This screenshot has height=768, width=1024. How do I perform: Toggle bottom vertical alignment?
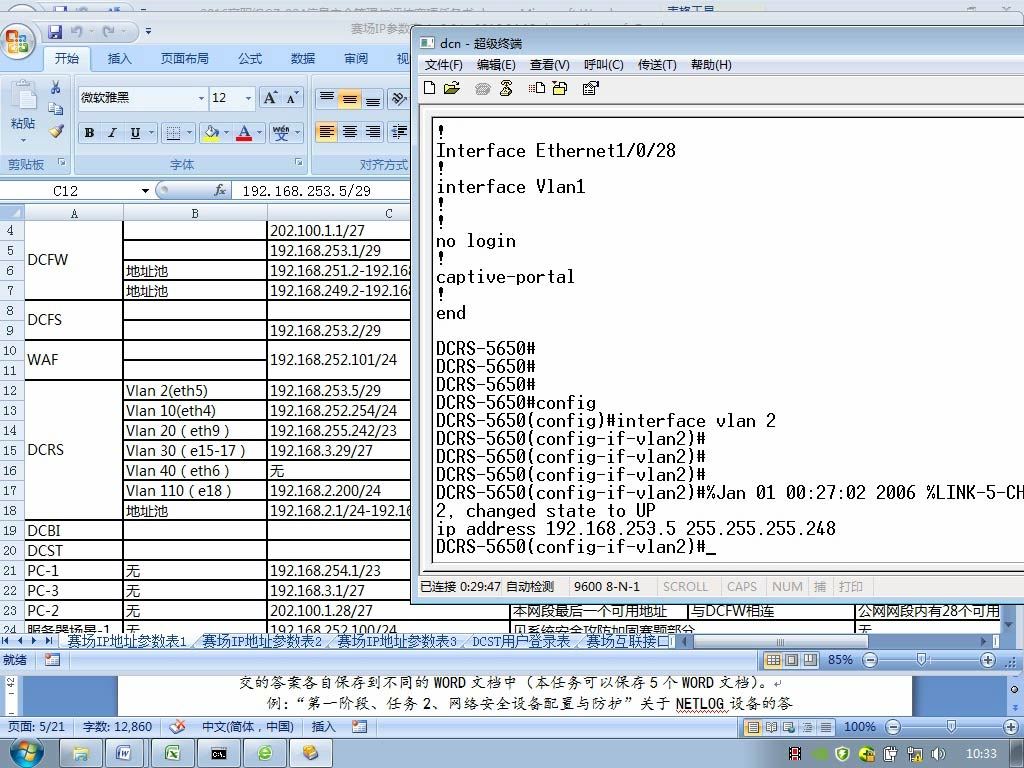(x=373, y=99)
